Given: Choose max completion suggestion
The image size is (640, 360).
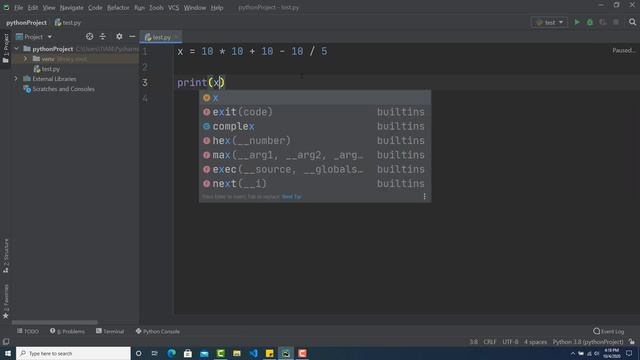Looking at the screenshot, I should click(x=315, y=155).
